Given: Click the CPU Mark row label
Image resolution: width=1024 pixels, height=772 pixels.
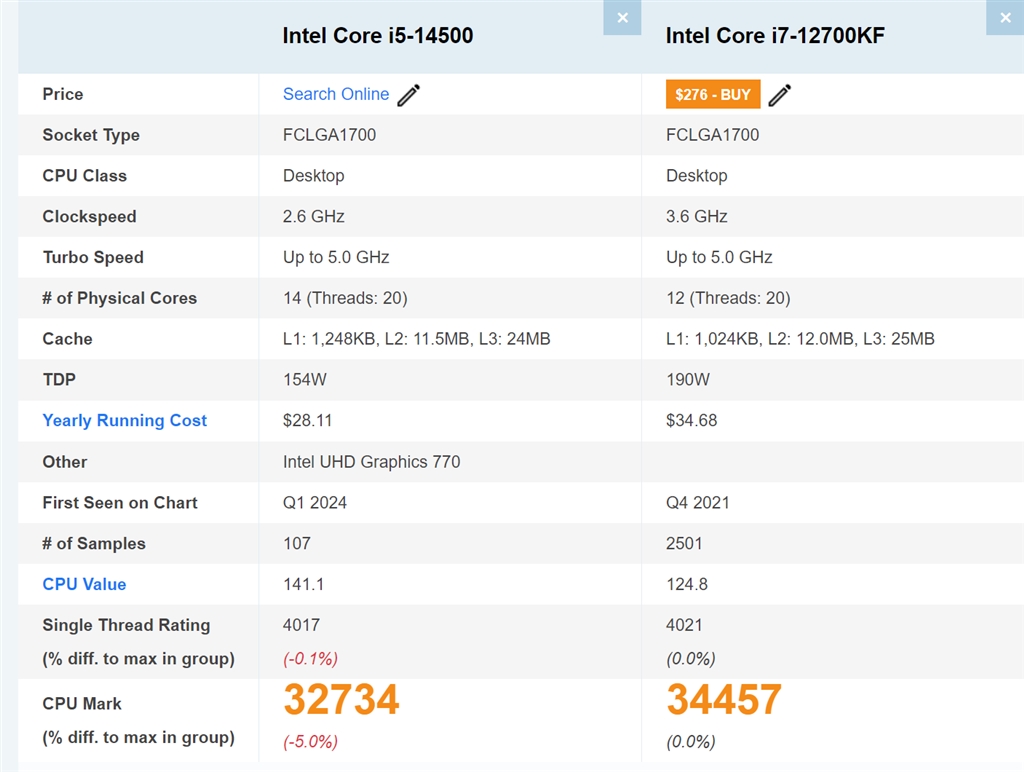Looking at the screenshot, I should click(x=82, y=704).
